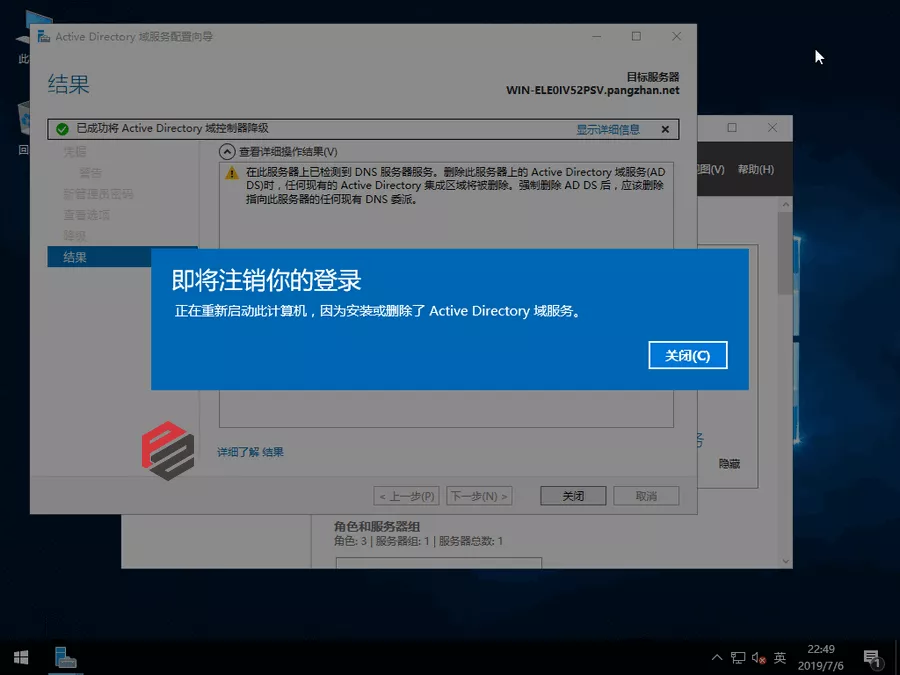
Task: Click the network icon in system tray
Action: click(738, 658)
